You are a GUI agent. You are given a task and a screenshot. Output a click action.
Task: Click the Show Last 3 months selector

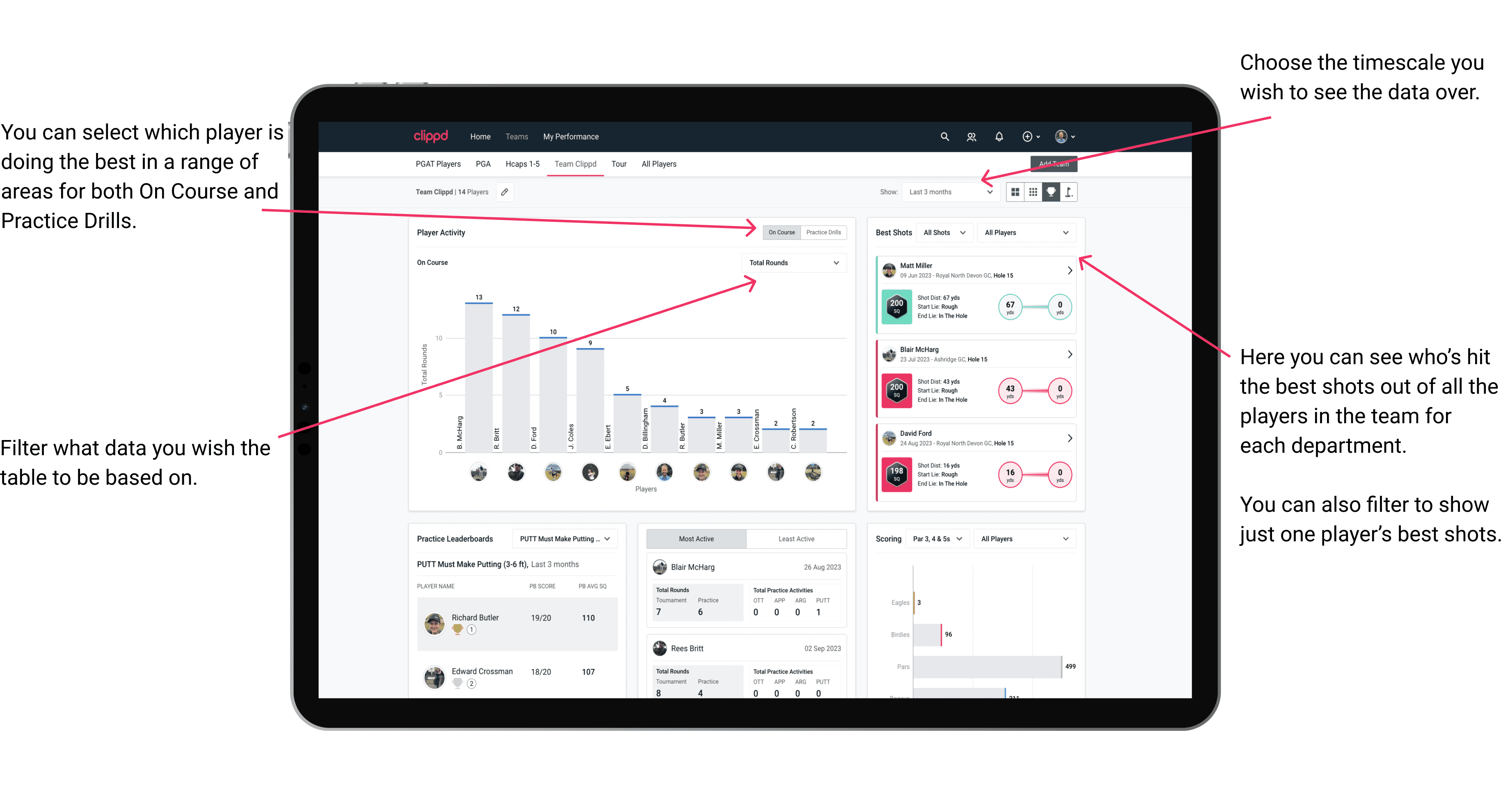[x=955, y=192]
